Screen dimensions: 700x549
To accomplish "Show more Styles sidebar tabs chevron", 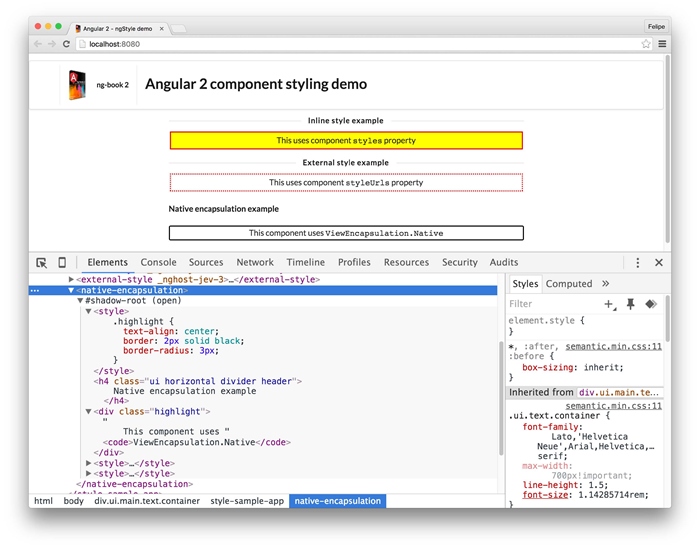I will coord(605,284).
